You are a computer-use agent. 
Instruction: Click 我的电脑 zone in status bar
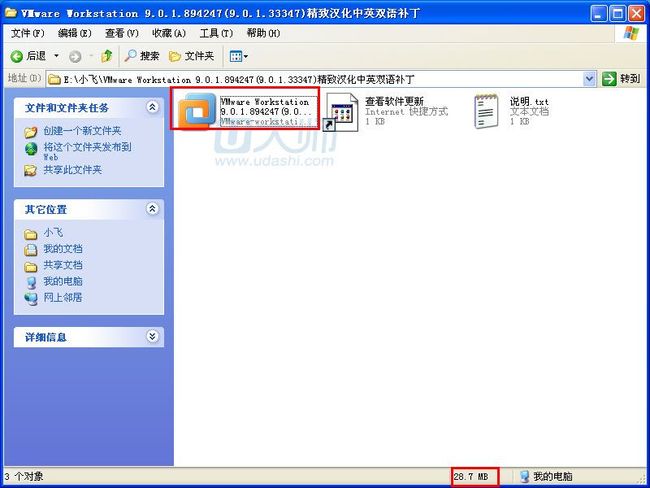pos(546,476)
